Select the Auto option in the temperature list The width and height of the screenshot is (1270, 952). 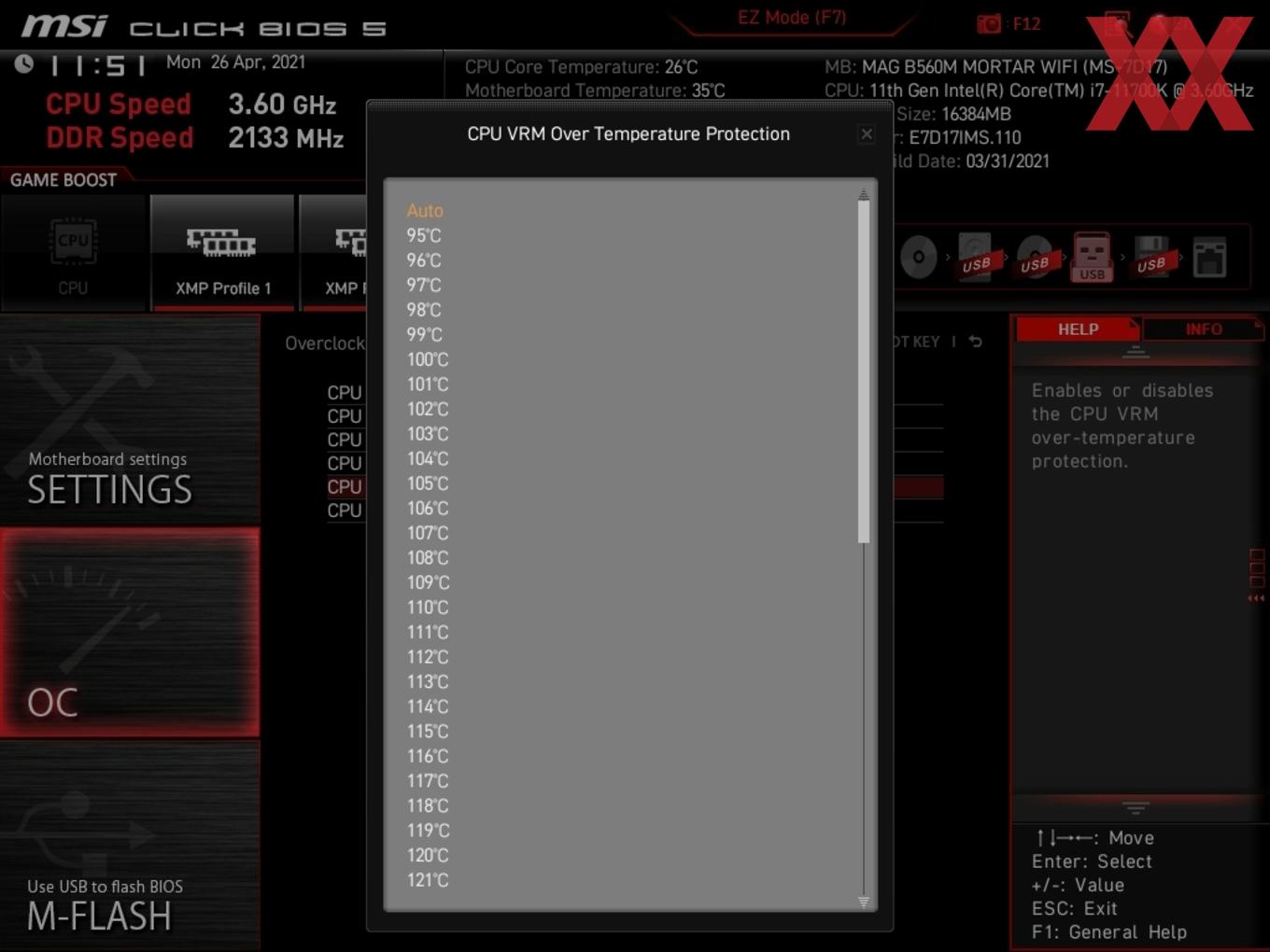tap(425, 211)
